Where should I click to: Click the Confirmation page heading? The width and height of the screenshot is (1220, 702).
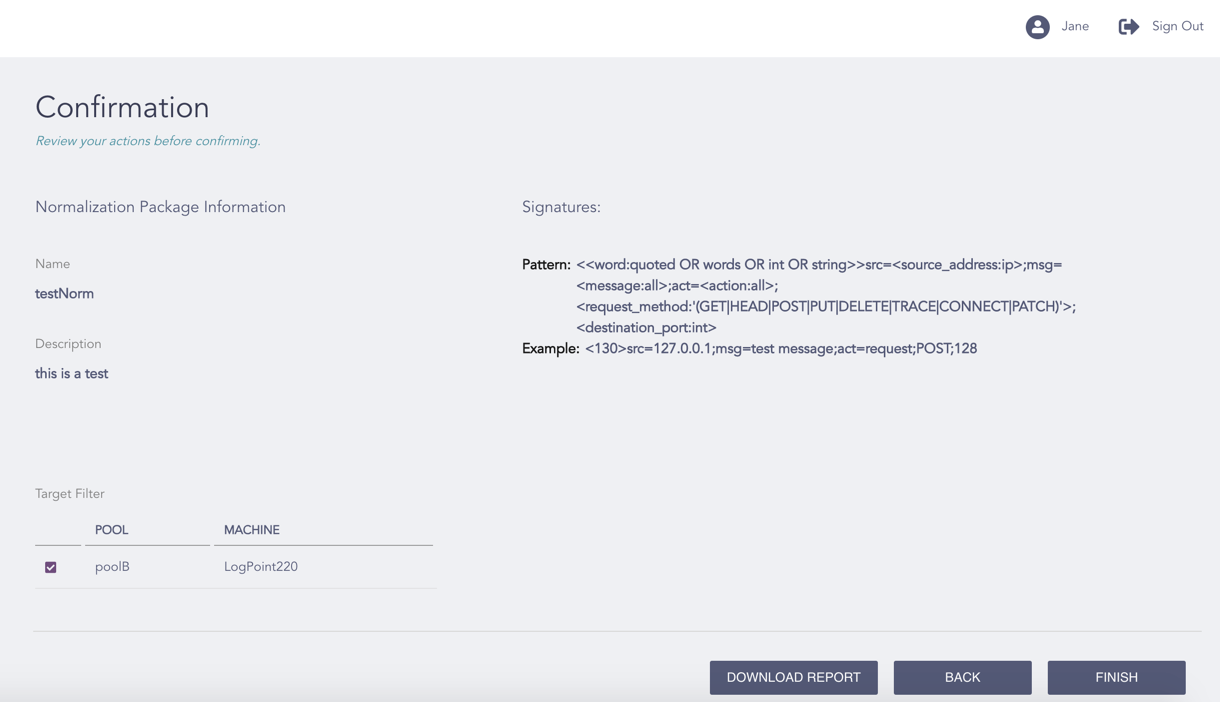122,107
